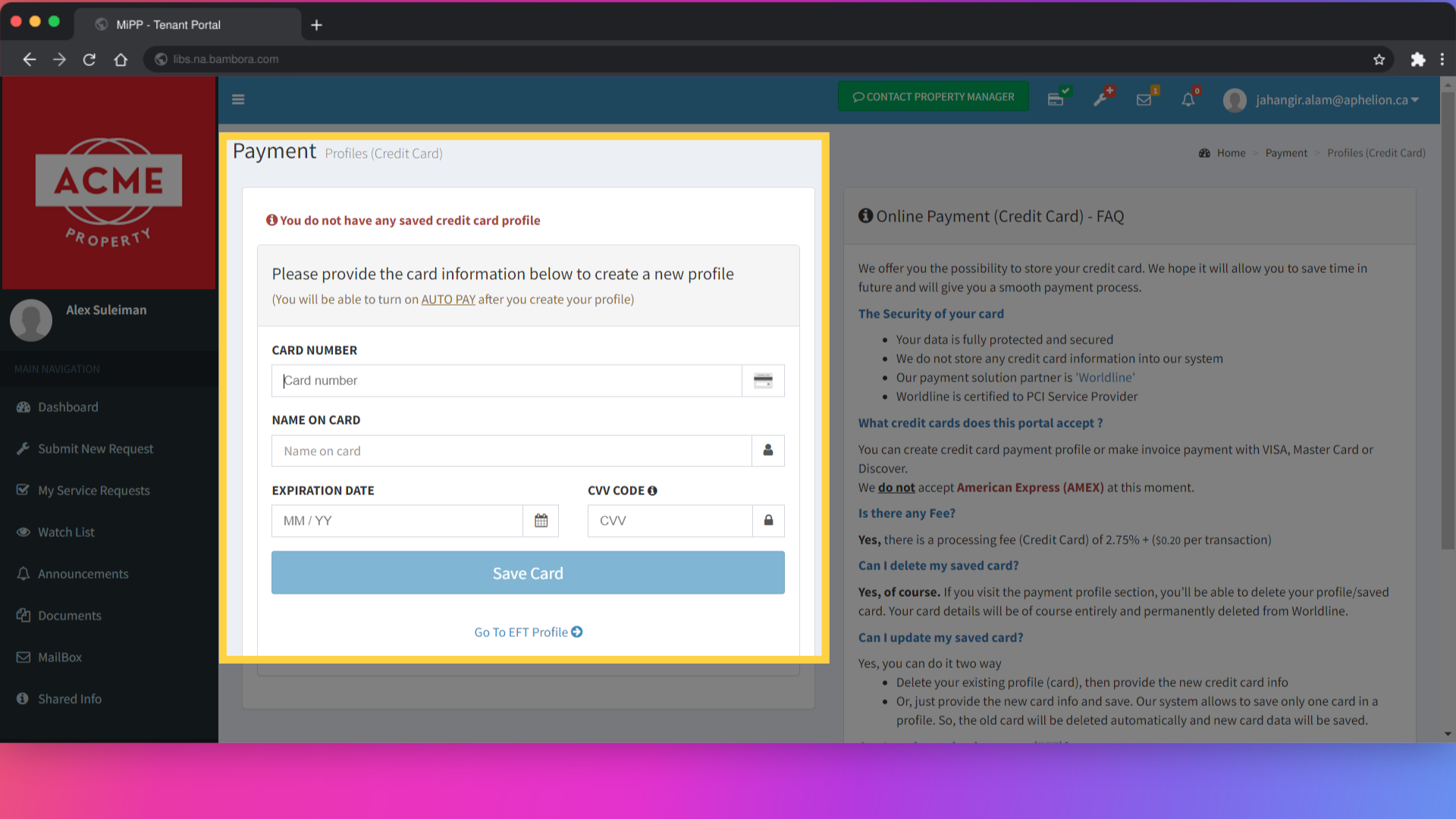
Task: Open browser extensions puzzle icon
Action: point(1417,59)
